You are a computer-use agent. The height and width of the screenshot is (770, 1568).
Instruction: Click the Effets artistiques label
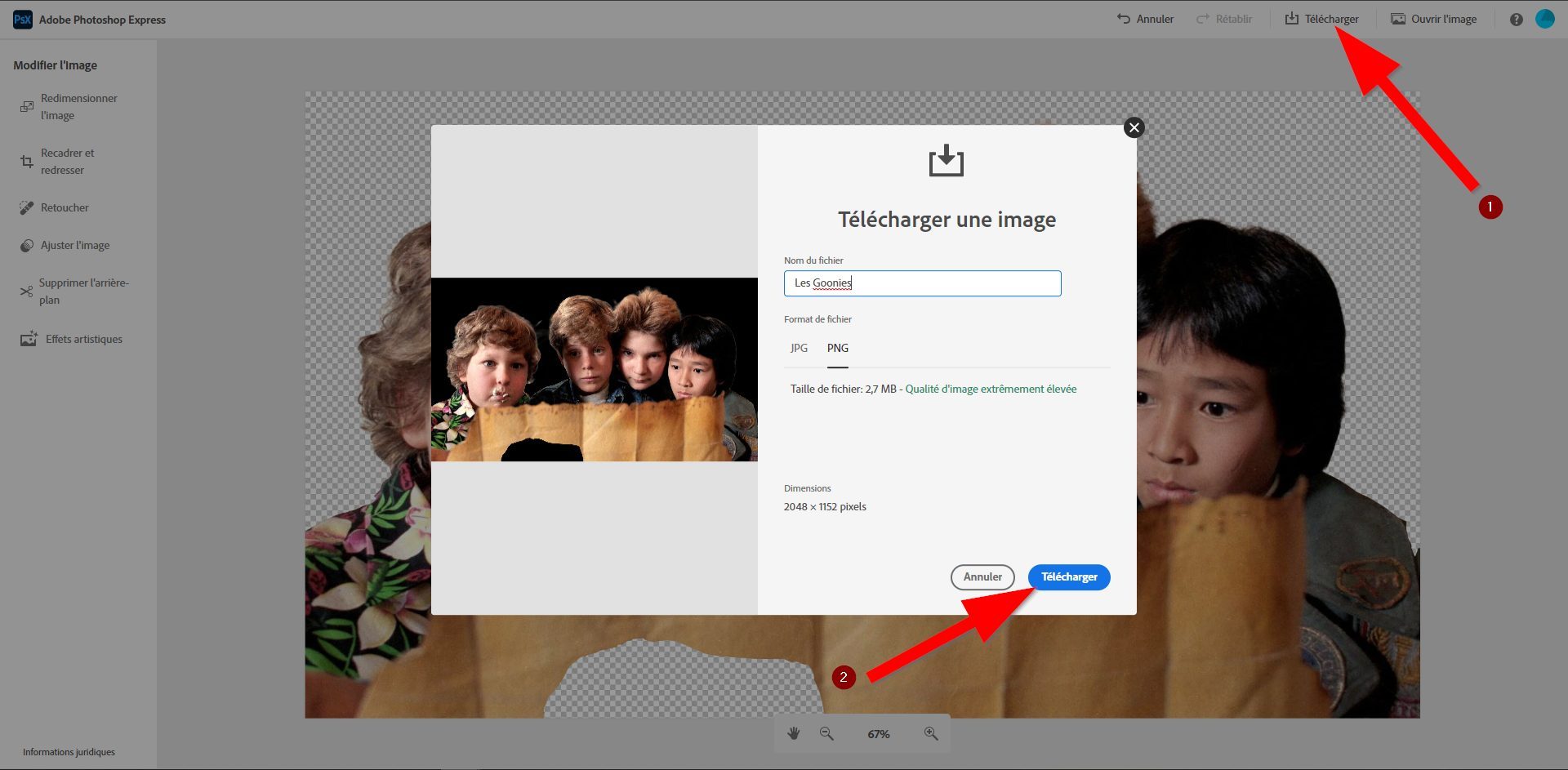click(84, 339)
